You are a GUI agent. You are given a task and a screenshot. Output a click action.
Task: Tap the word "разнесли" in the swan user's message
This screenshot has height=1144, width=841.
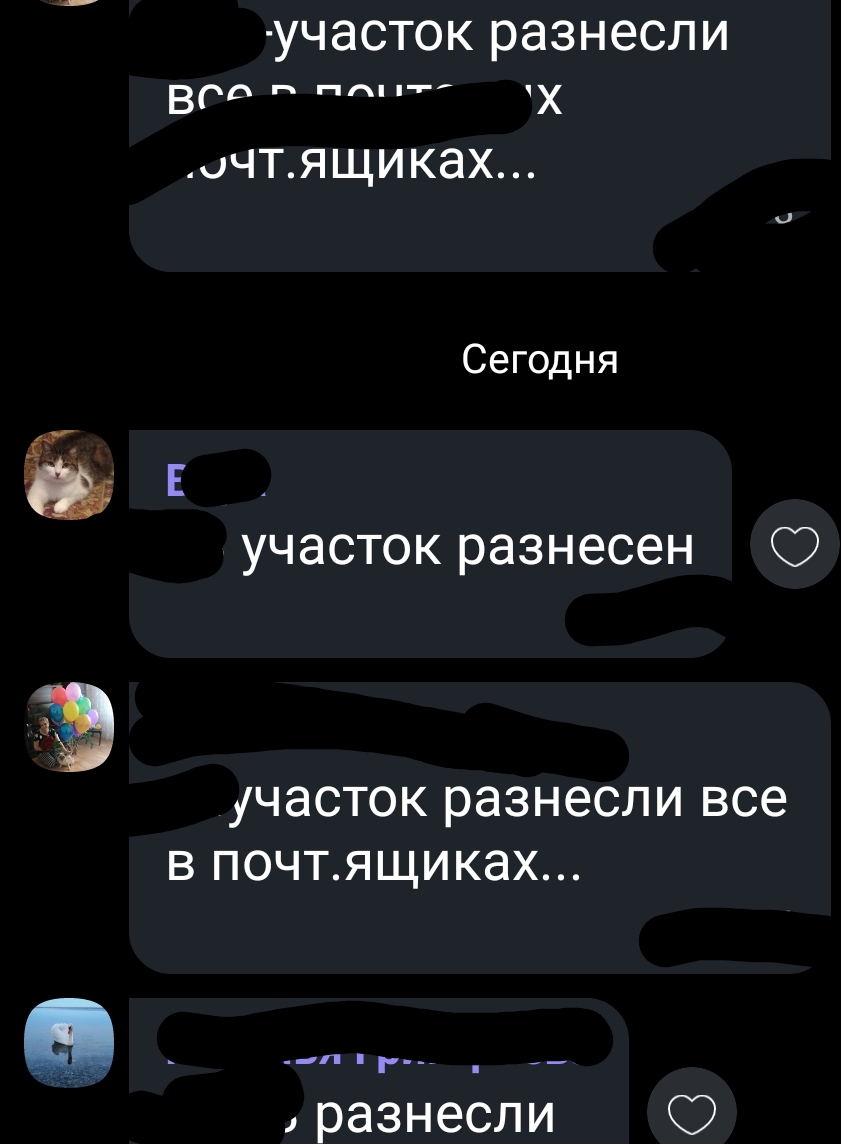(435, 1113)
